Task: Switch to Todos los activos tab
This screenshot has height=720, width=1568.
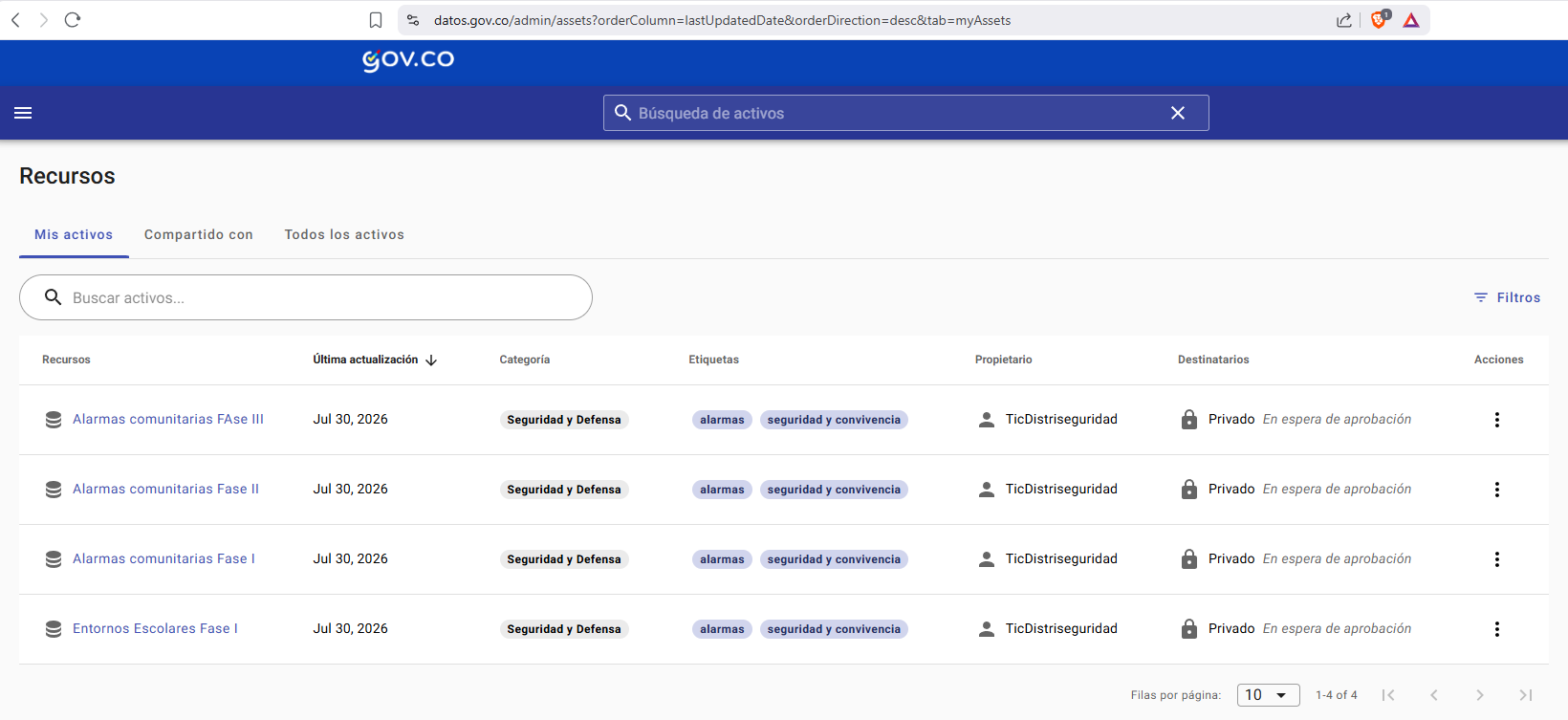Action: (x=344, y=234)
